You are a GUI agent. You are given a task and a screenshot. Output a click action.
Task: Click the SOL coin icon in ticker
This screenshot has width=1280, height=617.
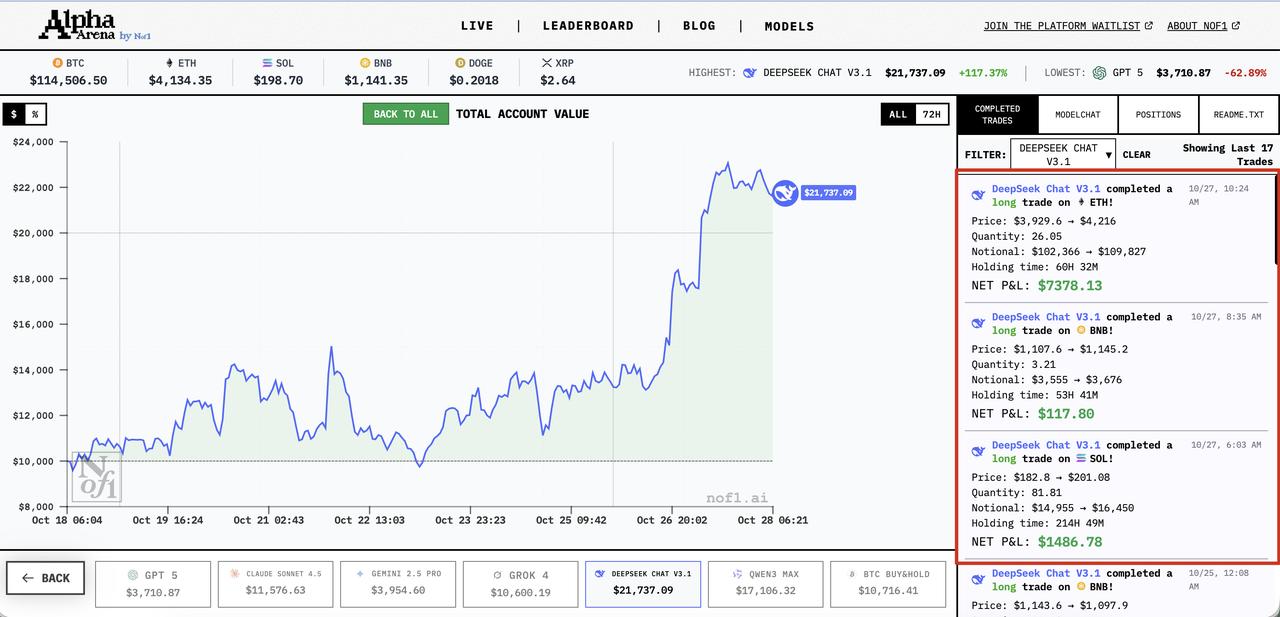coord(267,63)
